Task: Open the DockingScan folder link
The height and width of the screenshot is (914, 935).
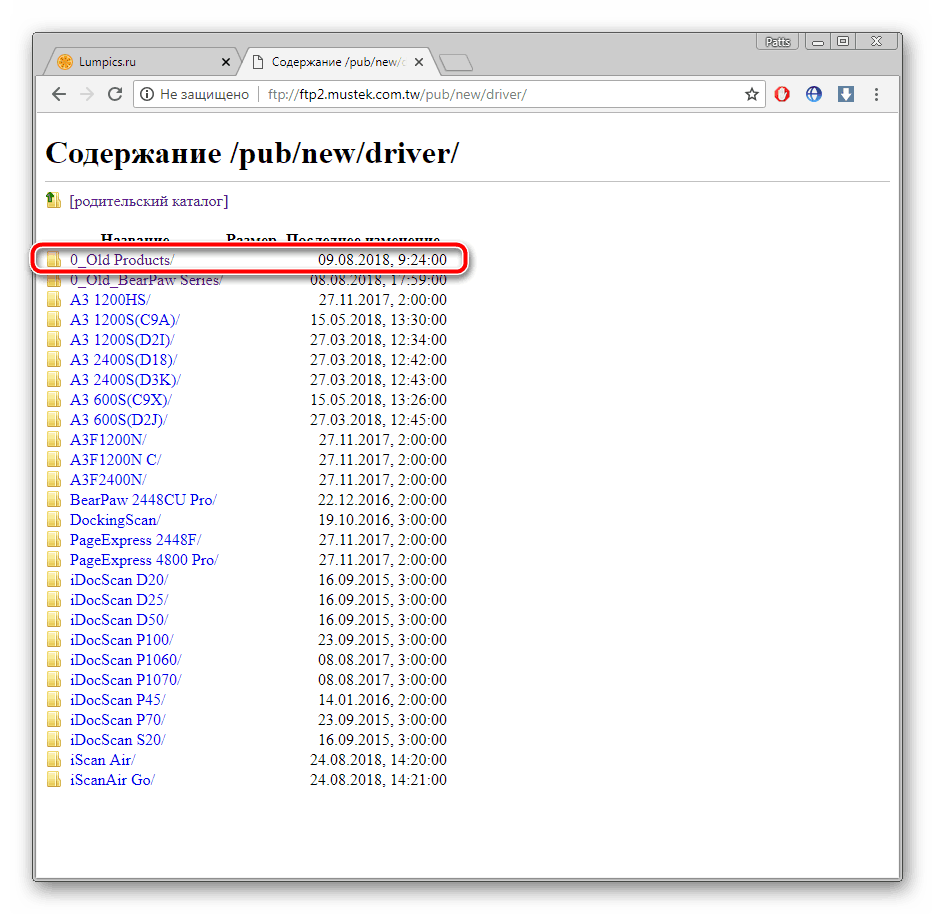Action: pos(114,520)
